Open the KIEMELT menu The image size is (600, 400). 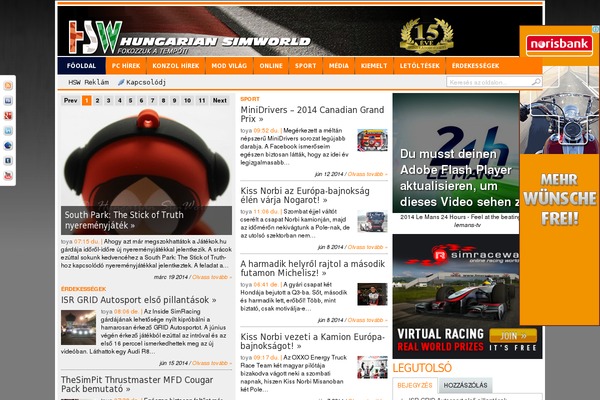point(374,66)
